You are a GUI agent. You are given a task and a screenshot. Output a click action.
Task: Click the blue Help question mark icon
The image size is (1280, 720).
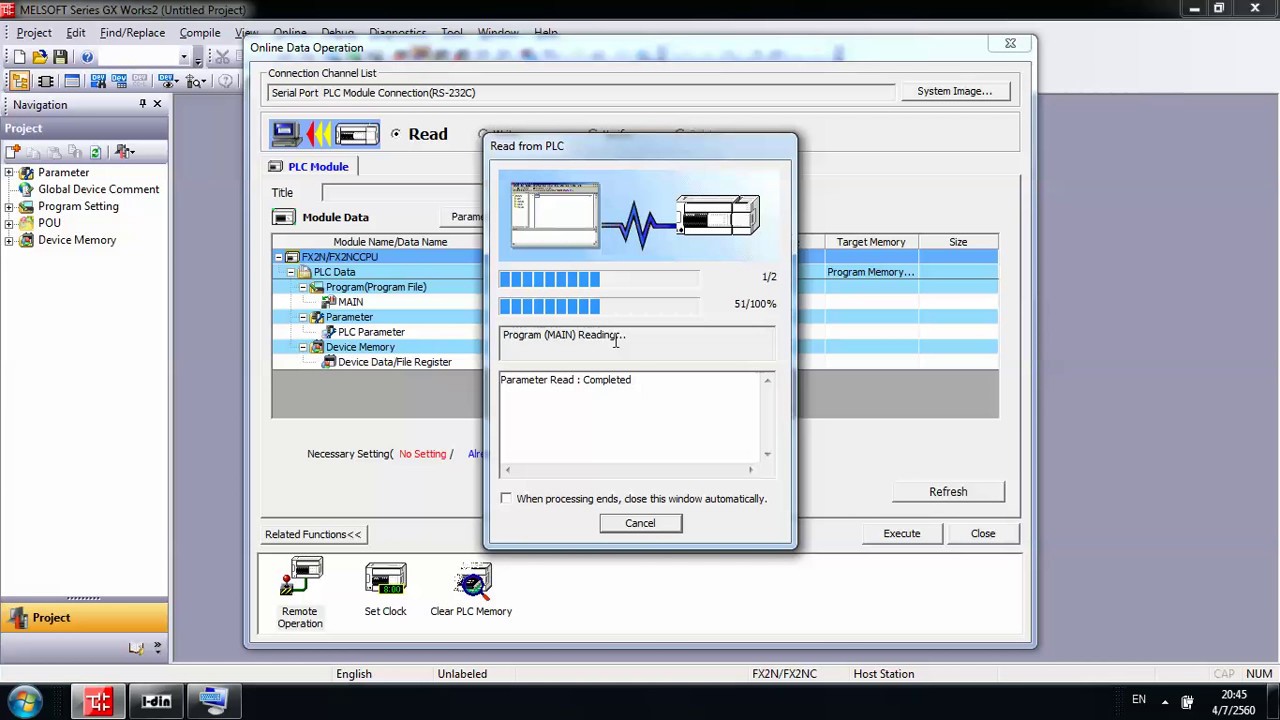(x=87, y=57)
